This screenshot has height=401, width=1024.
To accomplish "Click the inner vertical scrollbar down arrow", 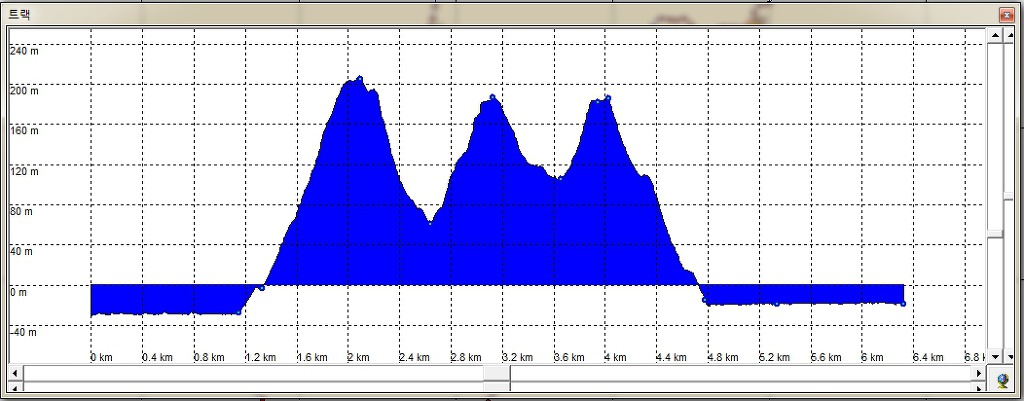I will pos(995,357).
